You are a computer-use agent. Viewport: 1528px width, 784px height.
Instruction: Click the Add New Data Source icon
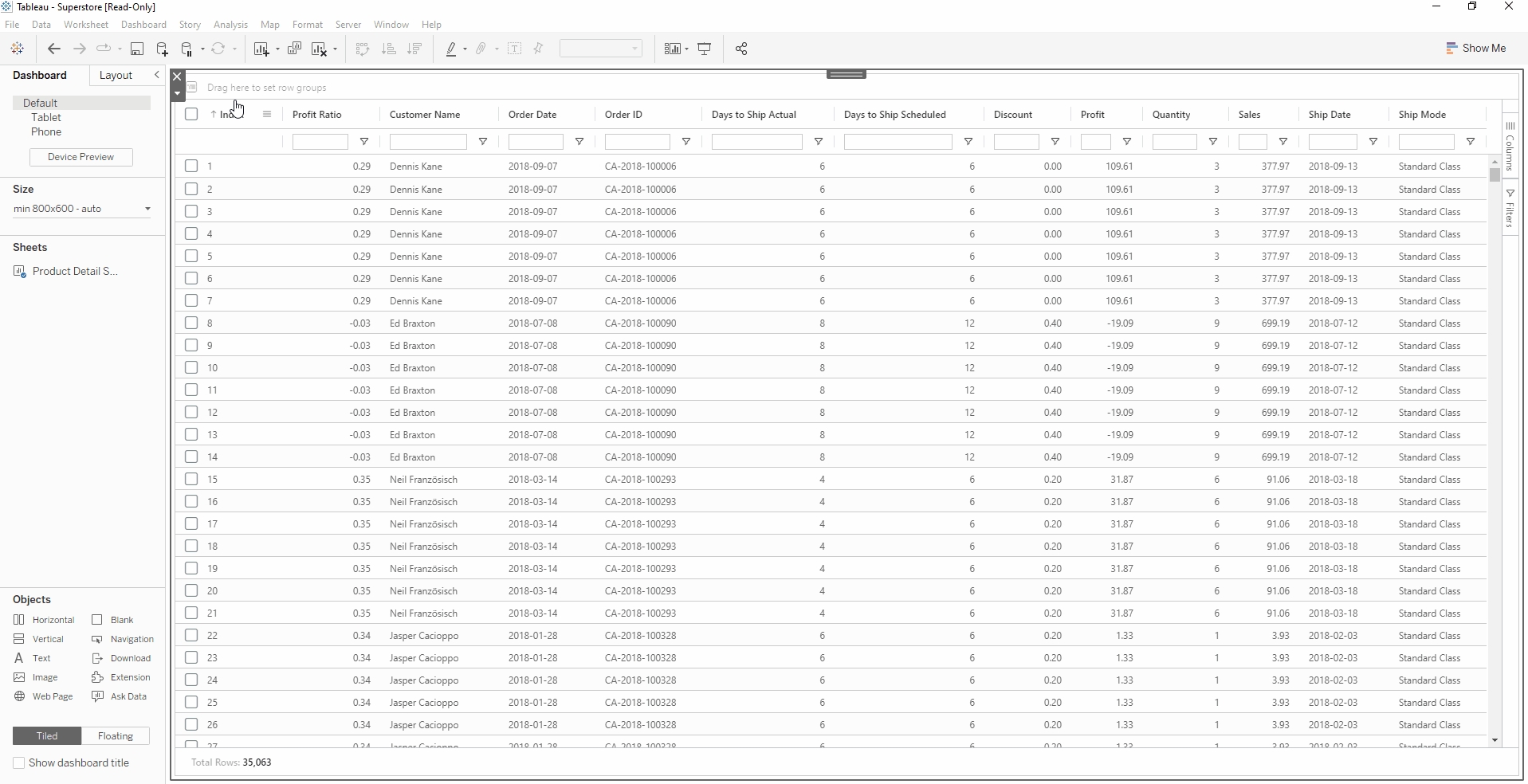pyautogui.click(x=162, y=49)
